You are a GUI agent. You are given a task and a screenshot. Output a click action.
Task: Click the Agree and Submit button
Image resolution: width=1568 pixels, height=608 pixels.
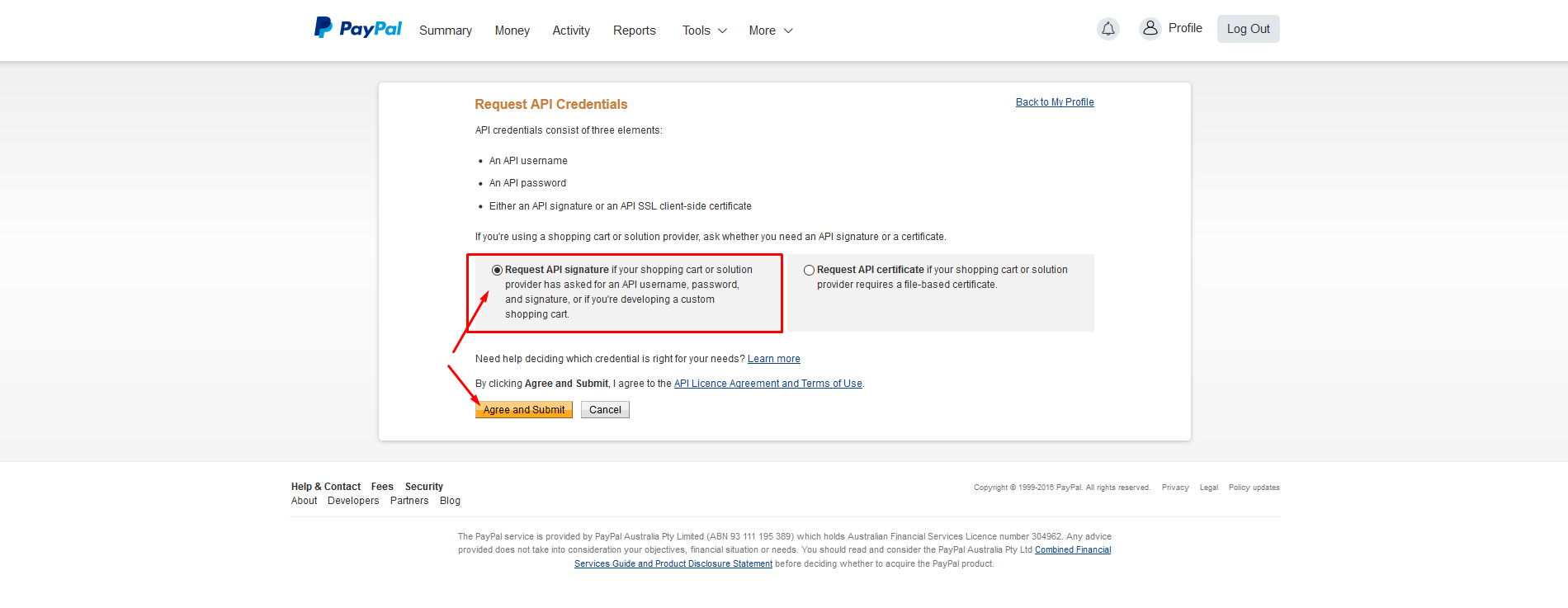[524, 410]
